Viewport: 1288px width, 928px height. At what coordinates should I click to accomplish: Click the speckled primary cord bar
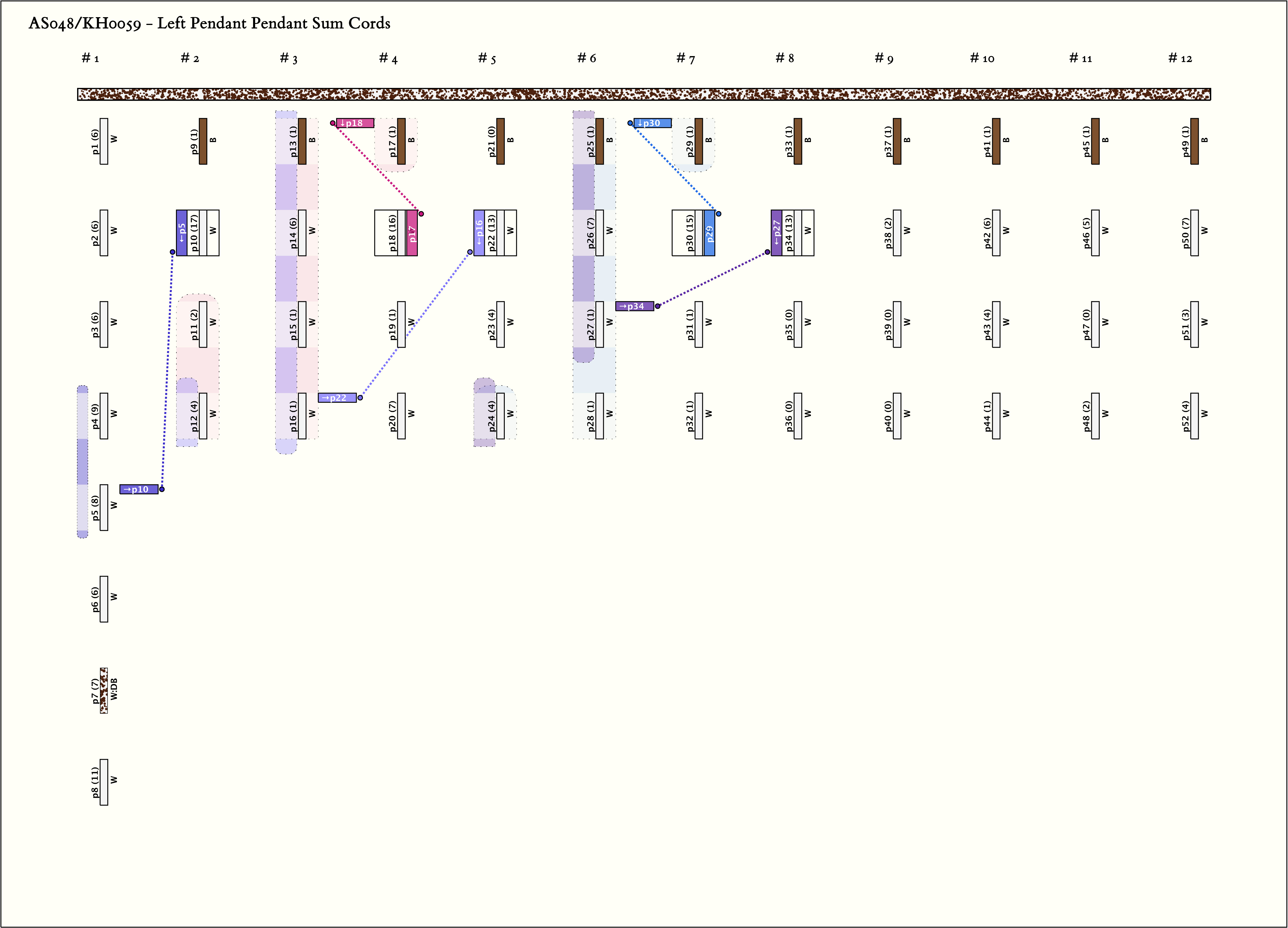(644, 94)
